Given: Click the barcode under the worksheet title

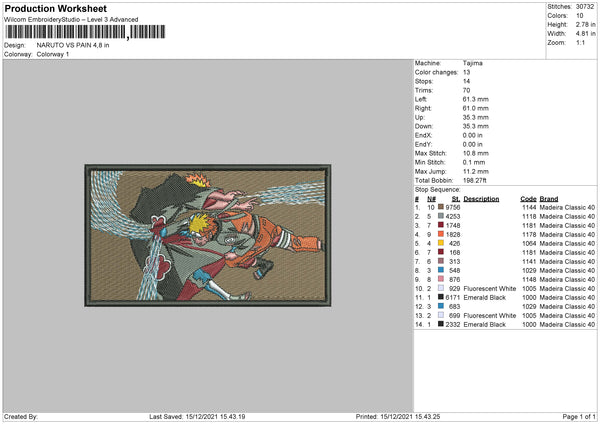Looking at the screenshot, I should 85,32.
